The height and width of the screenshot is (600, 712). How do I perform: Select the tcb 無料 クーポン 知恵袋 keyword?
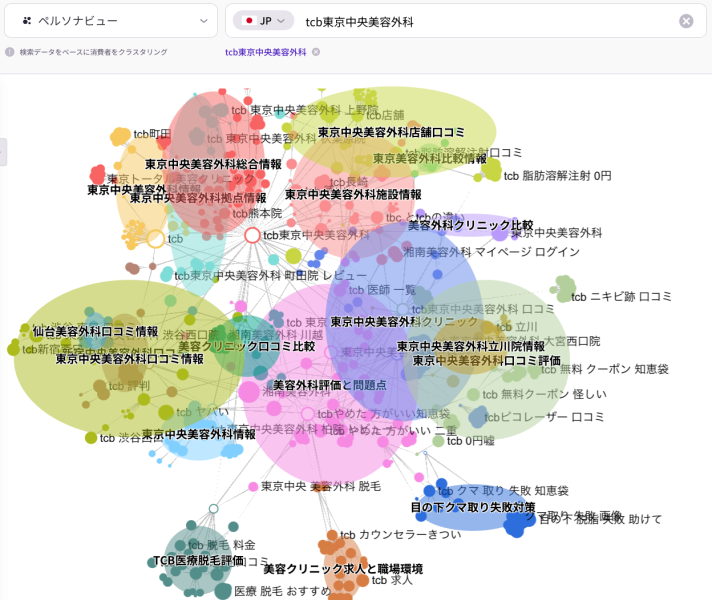(x=605, y=369)
